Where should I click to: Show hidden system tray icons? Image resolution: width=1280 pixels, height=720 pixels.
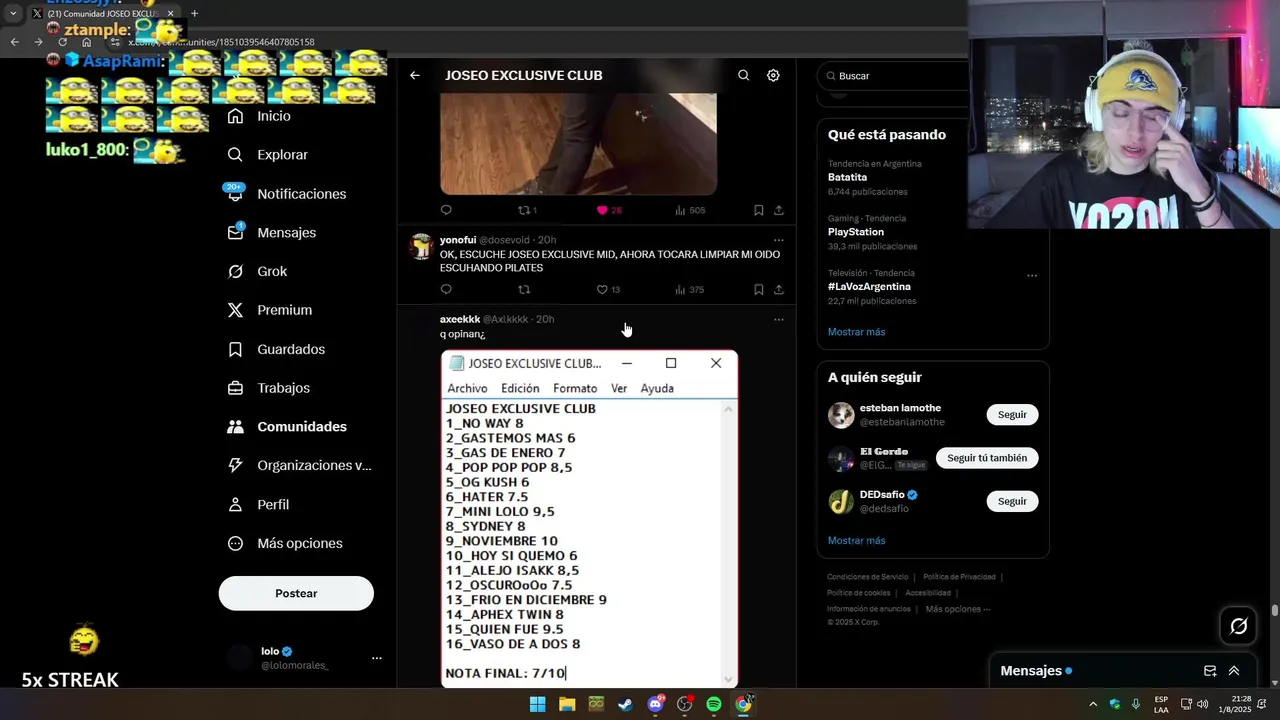point(1092,704)
